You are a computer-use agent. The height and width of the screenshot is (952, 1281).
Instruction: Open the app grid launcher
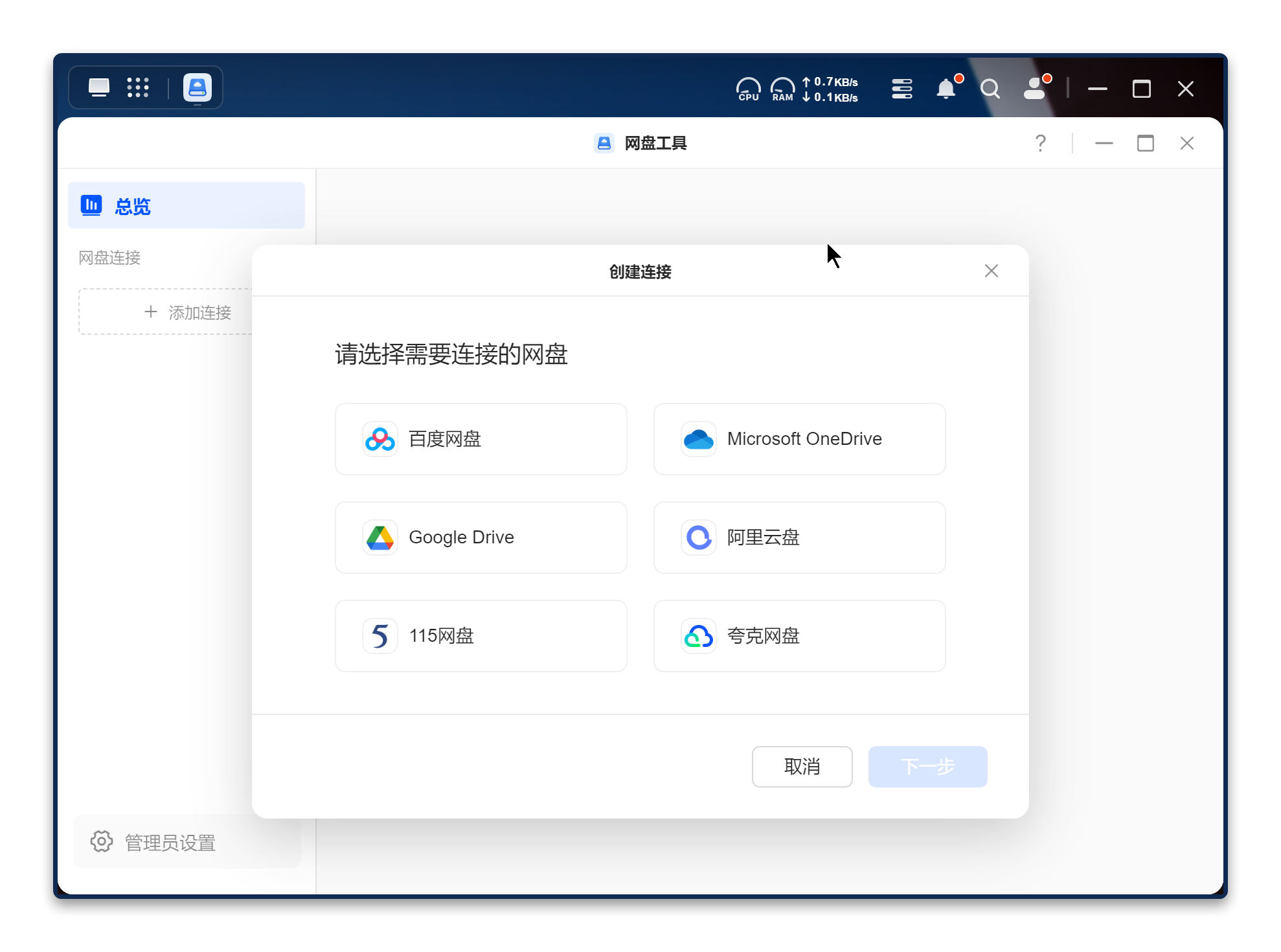138,87
